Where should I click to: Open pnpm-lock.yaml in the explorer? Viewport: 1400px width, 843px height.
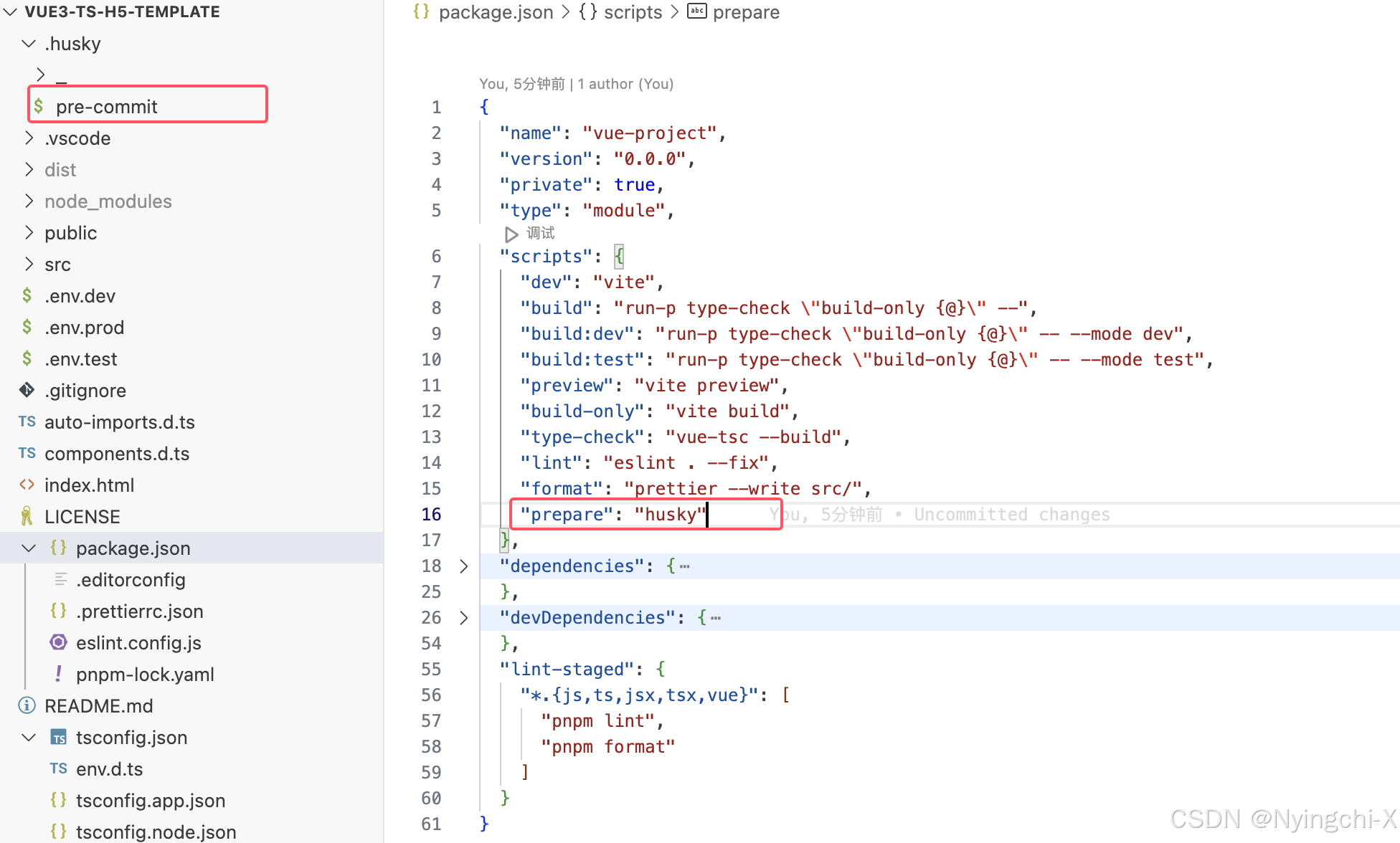coord(145,674)
